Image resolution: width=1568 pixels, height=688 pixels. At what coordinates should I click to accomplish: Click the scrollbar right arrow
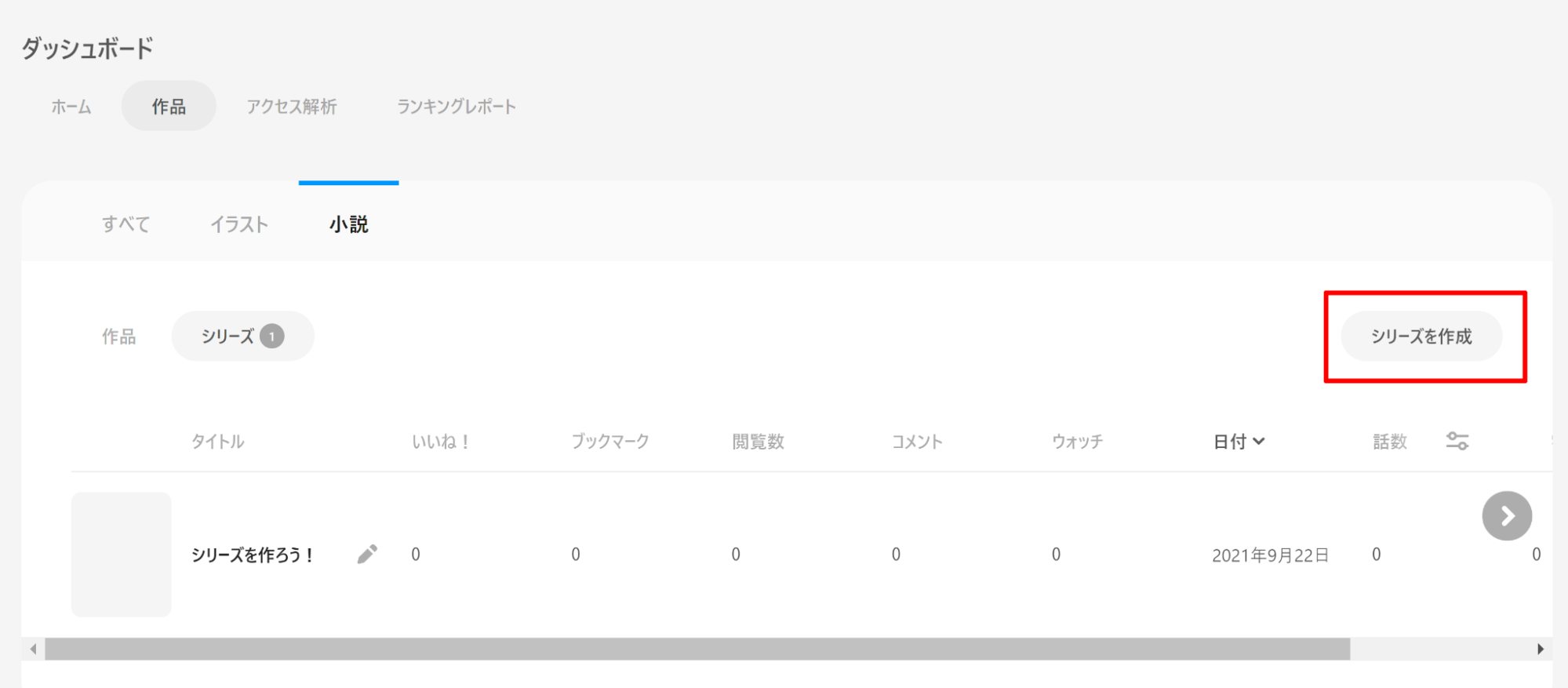(x=1540, y=649)
